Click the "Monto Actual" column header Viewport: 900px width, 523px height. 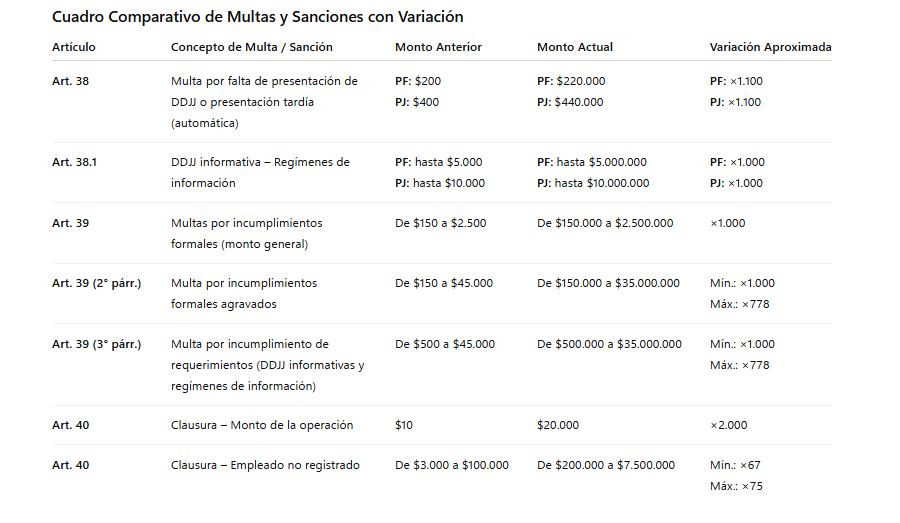pos(575,47)
